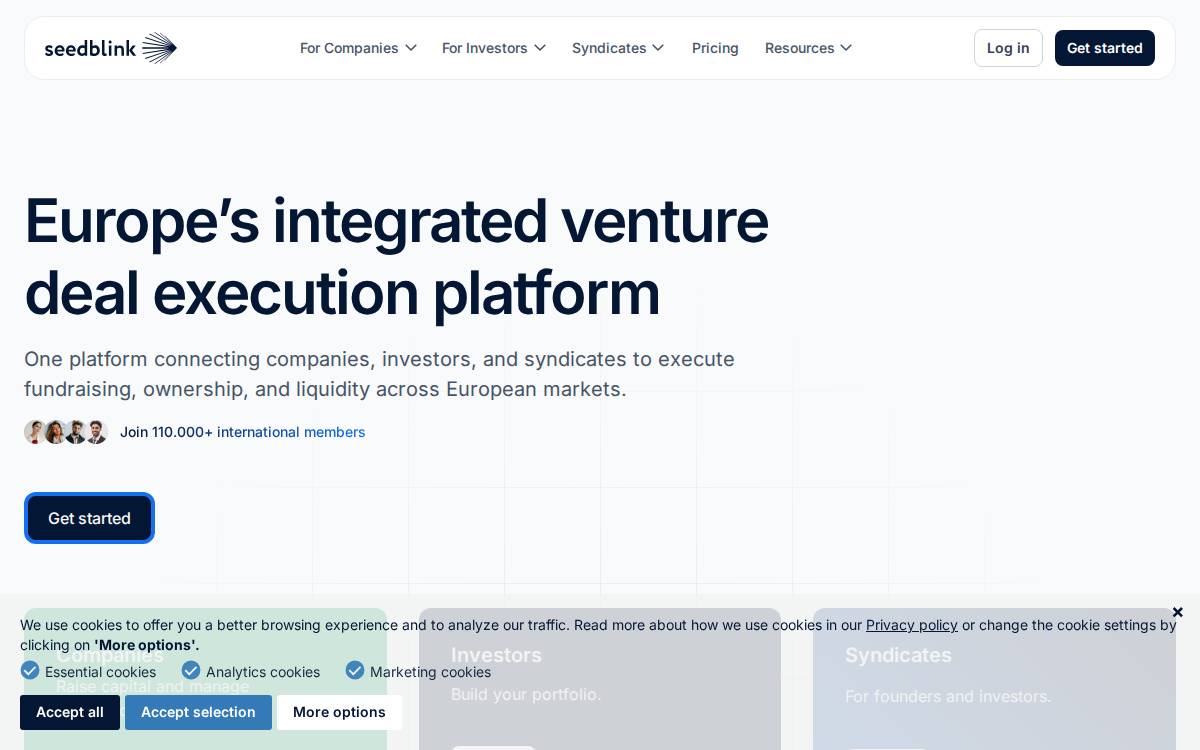Toggle the Essential cookies checkbox
This screenshot has height=750, width=1200.
click(30, 671)
